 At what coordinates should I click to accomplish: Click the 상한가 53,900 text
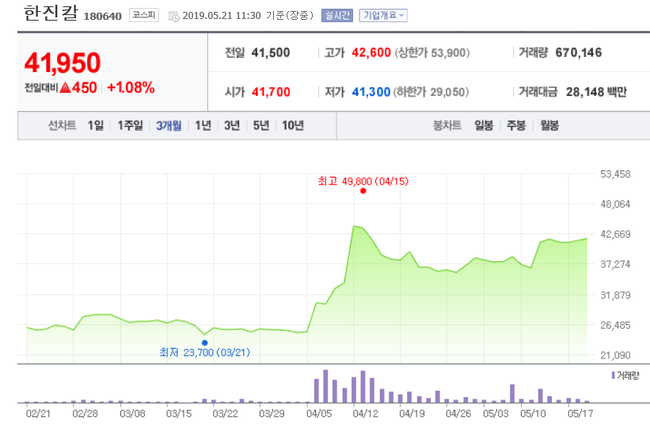pos(432,53)
